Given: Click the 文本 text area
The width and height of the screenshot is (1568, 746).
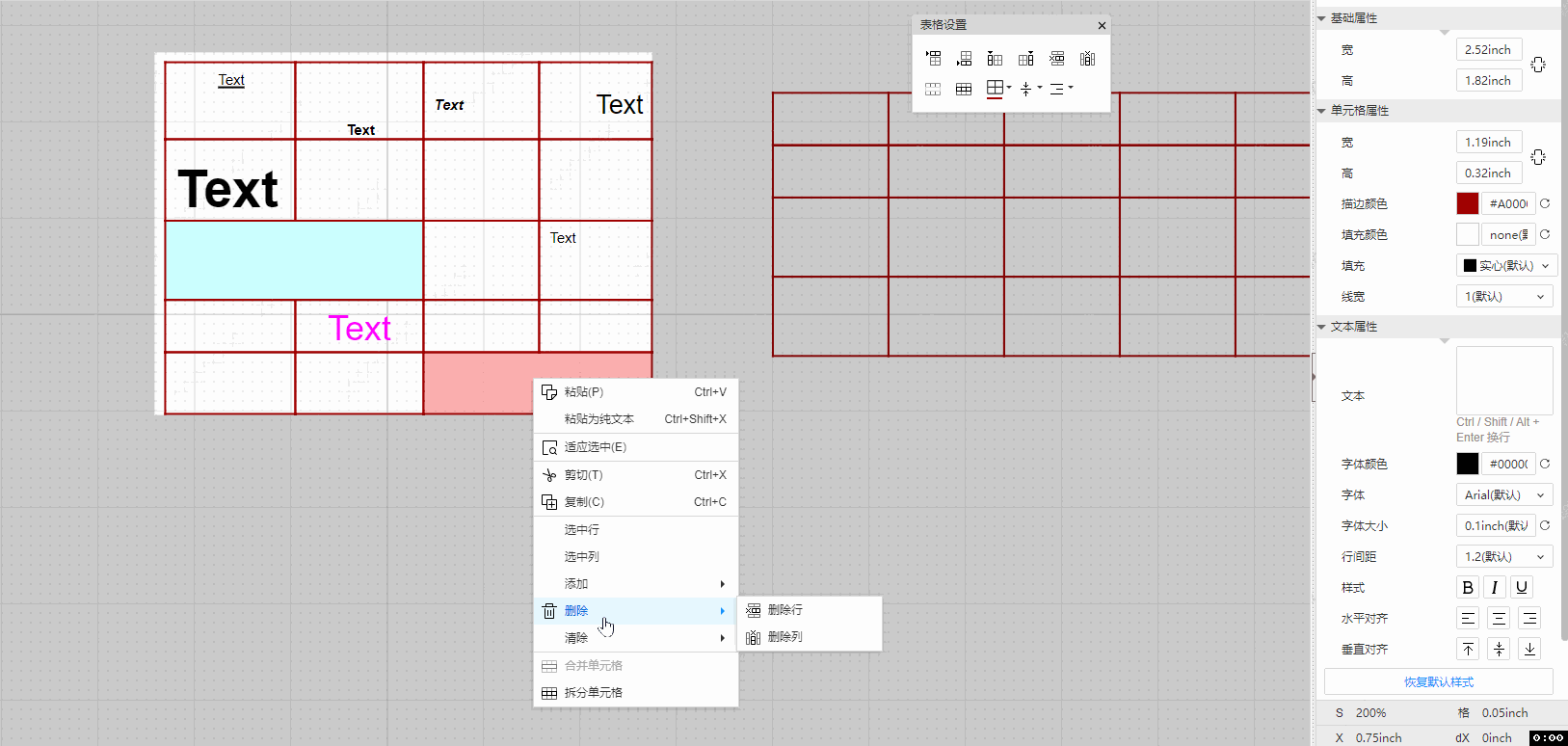Looking at the screenshot, I should tap(1504, 381).
